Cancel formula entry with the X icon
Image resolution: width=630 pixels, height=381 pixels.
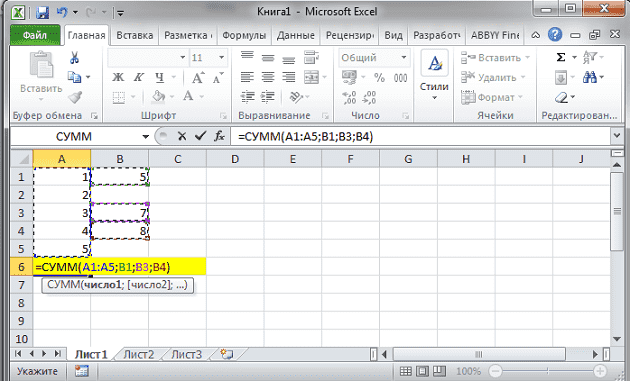click(x=182, y=136)
